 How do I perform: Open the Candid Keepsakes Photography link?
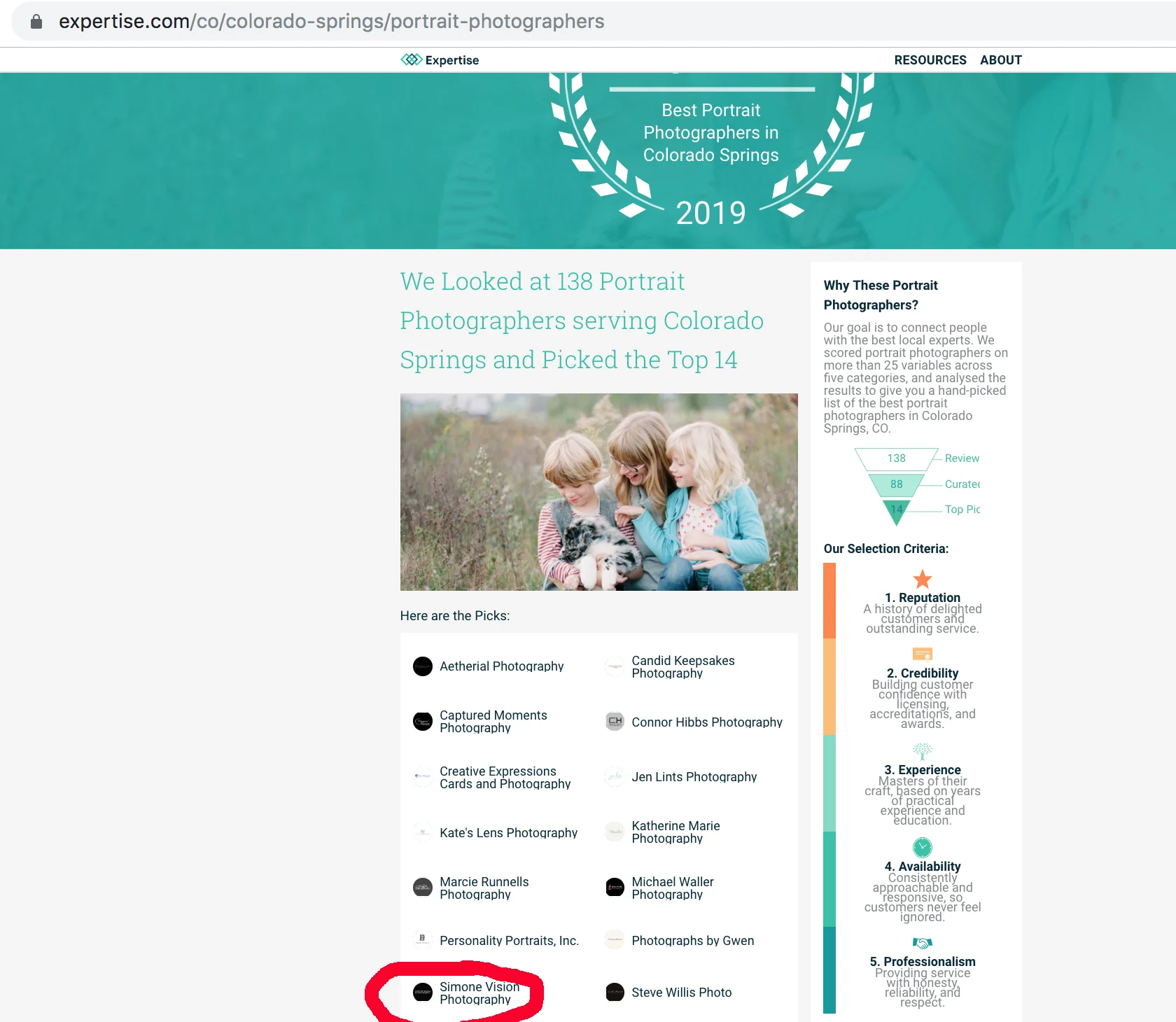(683, 667)
